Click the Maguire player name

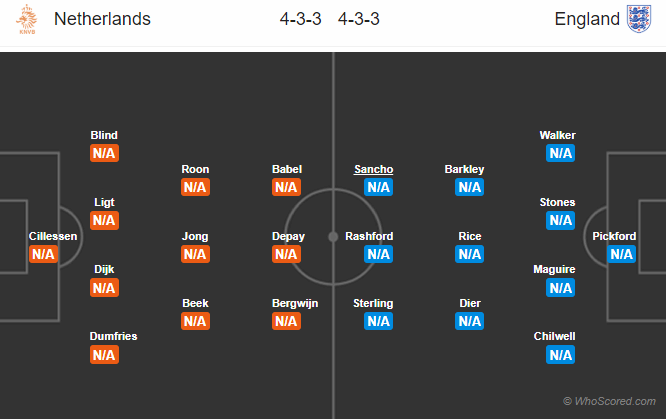[554, 269]
